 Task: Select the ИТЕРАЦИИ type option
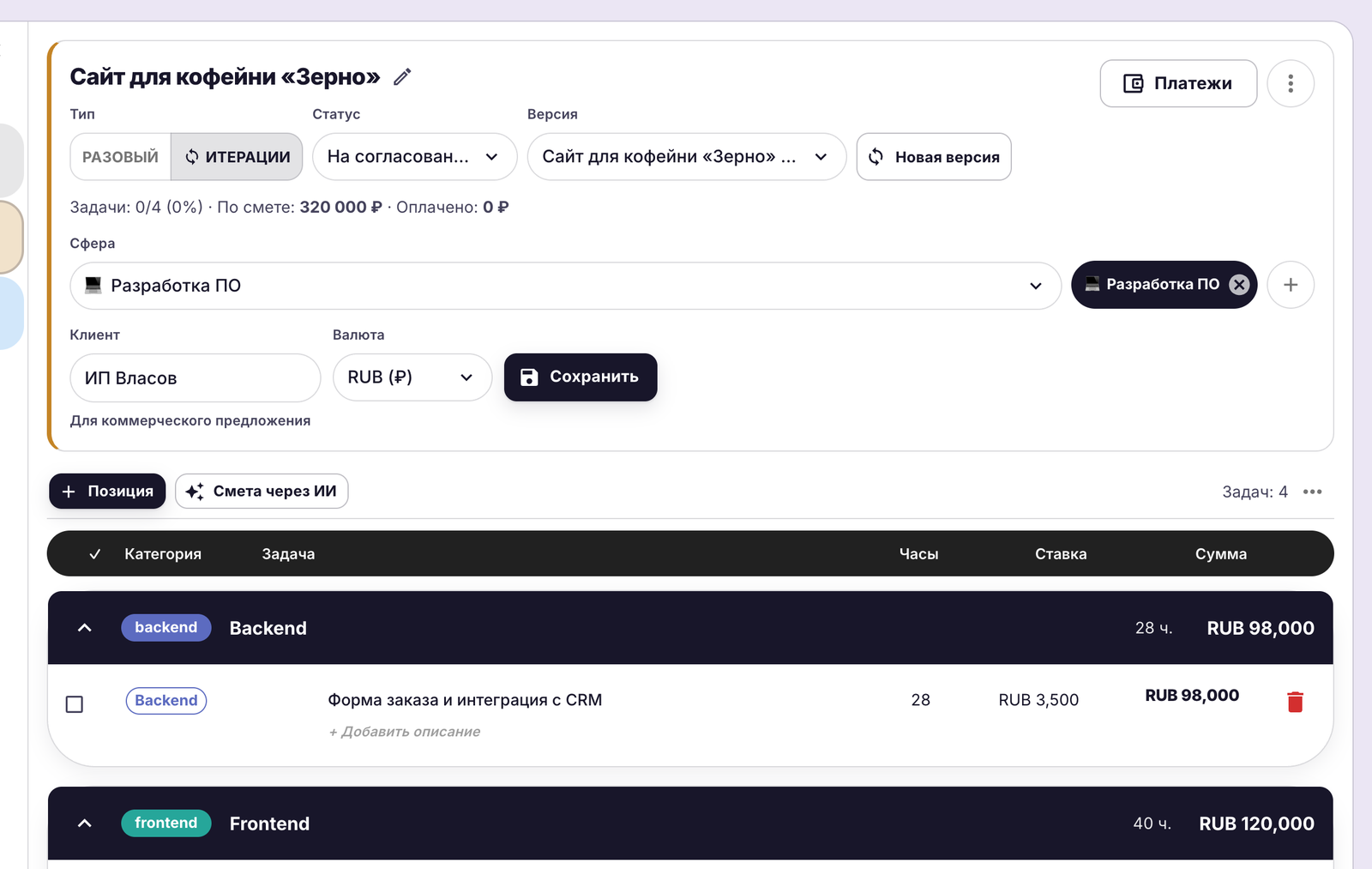[238, 157]
